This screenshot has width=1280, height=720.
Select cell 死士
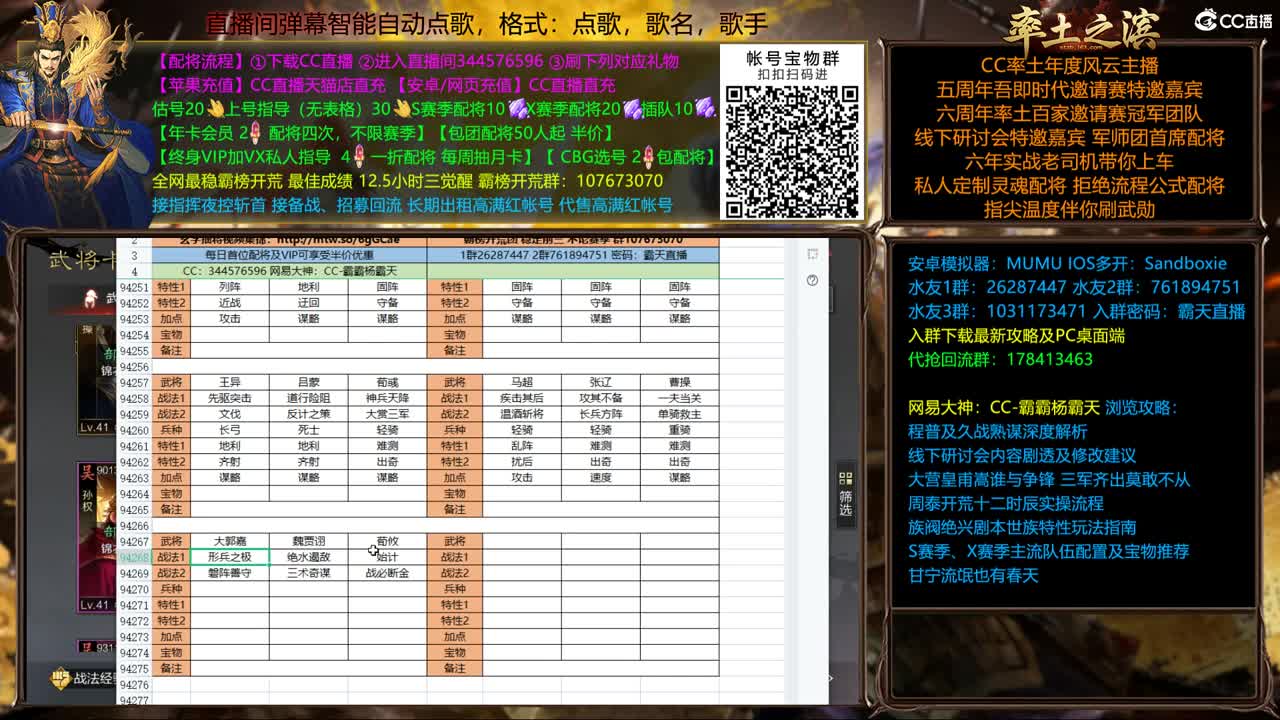click(x=309, y=430)
